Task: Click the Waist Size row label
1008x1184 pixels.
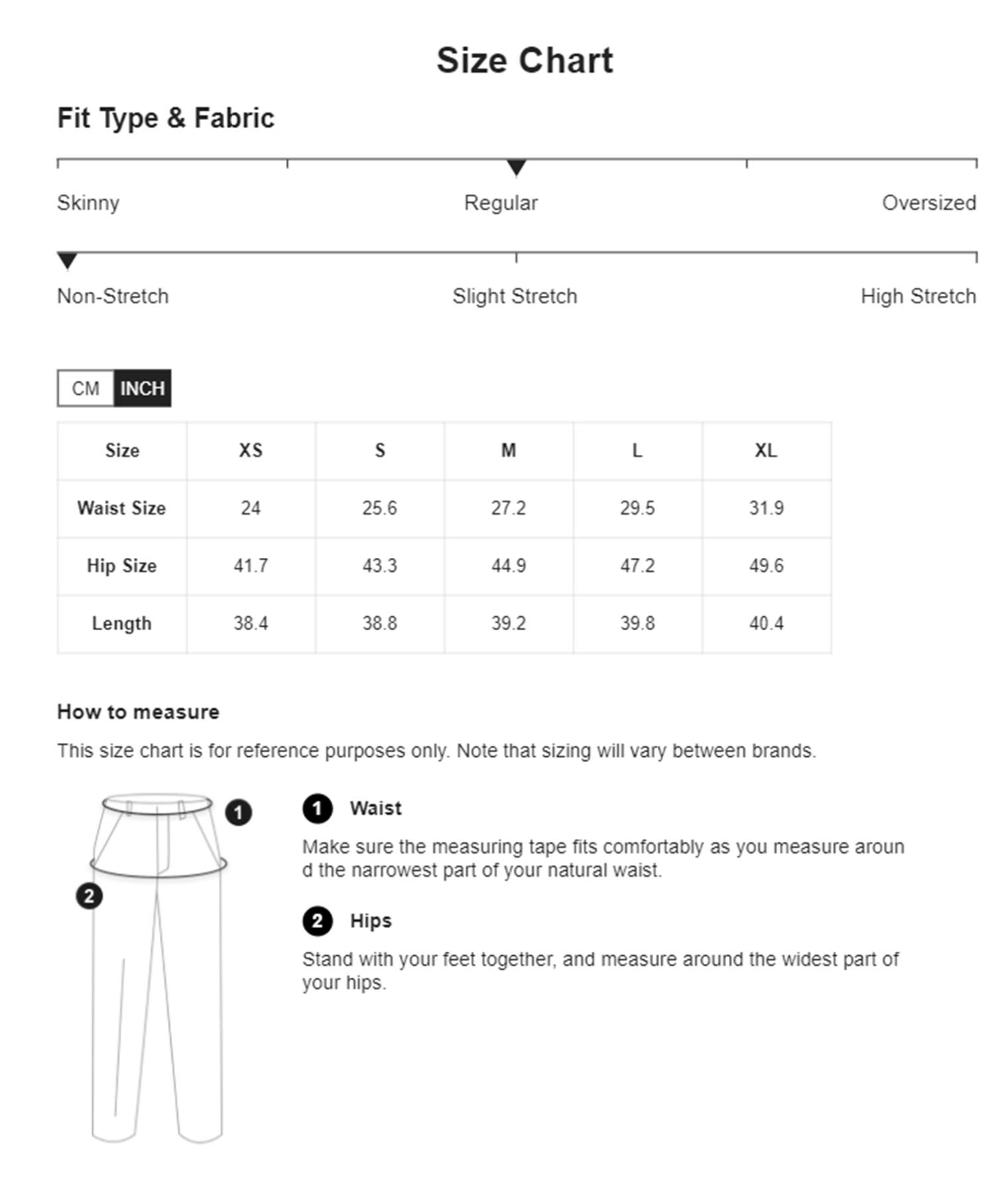Action: (x=121, y=508)
